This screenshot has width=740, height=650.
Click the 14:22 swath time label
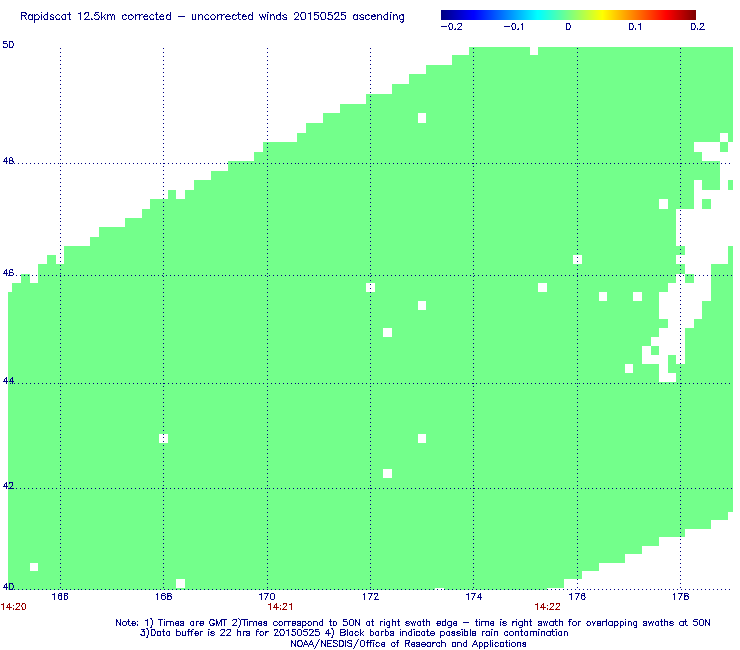(x=547, y=607)
